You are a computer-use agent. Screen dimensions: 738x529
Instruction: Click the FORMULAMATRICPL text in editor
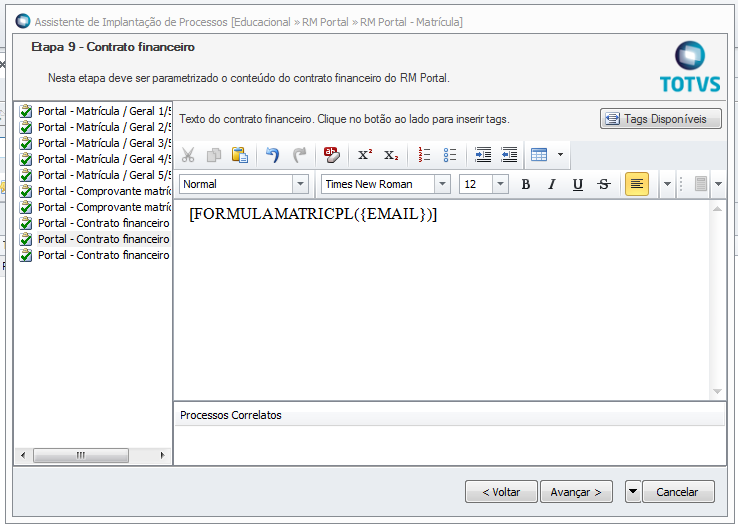(313, 214)
